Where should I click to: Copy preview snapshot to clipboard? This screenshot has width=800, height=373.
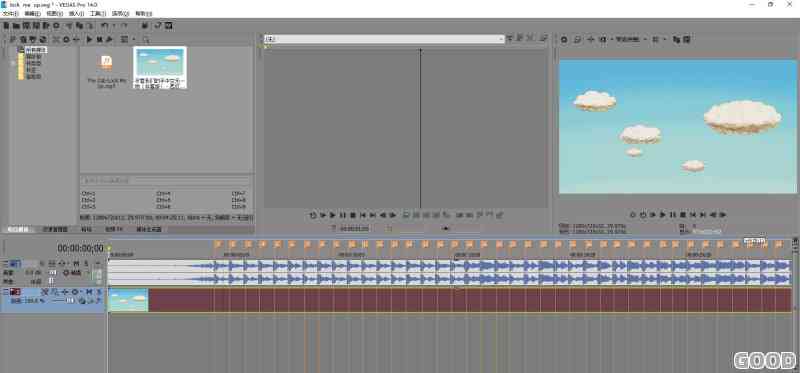(x=677, y=39)
